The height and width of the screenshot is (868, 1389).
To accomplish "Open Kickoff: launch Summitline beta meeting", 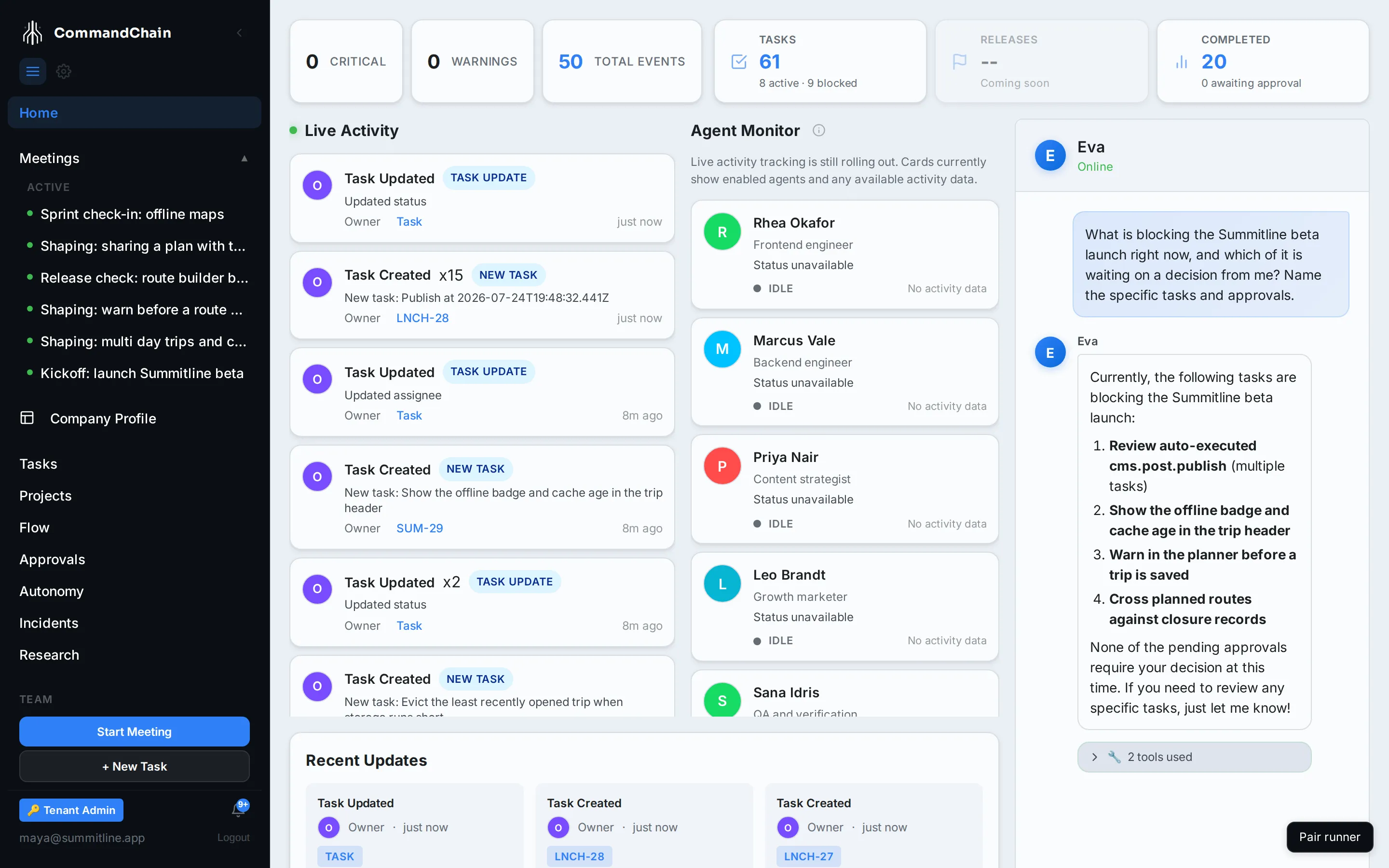I will click(142, 373).
